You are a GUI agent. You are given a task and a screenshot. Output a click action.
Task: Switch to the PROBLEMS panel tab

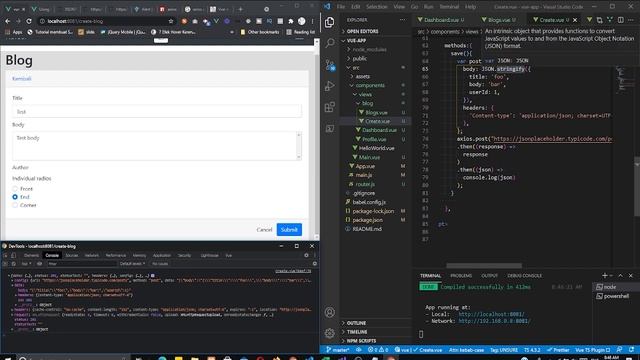461,276
